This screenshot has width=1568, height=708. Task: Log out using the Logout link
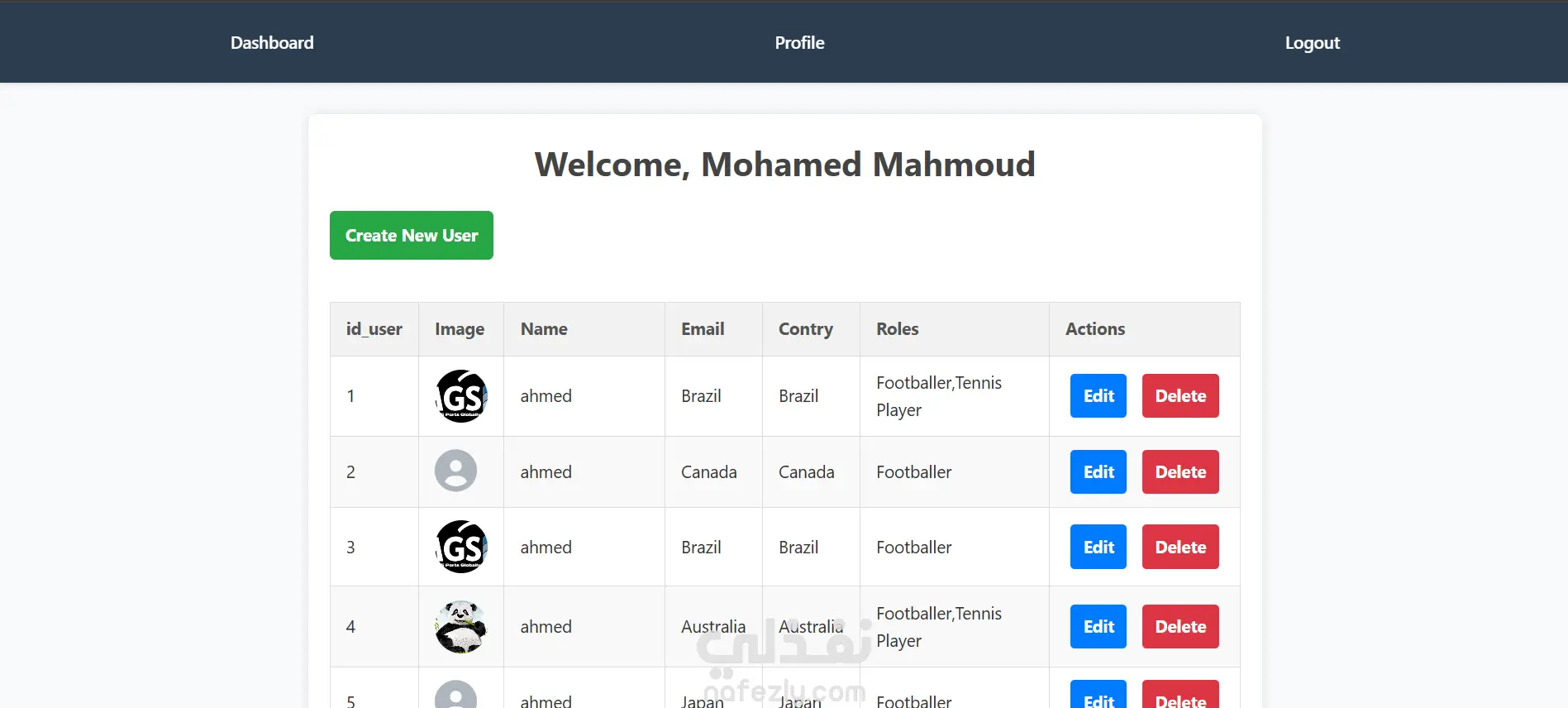coord(1312,43)
